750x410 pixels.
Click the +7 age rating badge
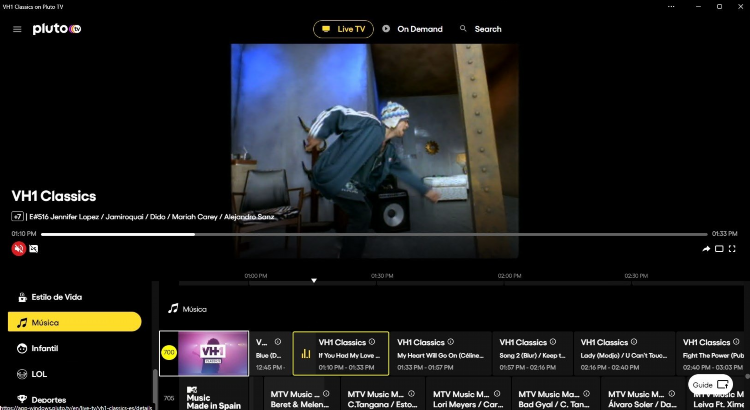click(x=17, y=217)
